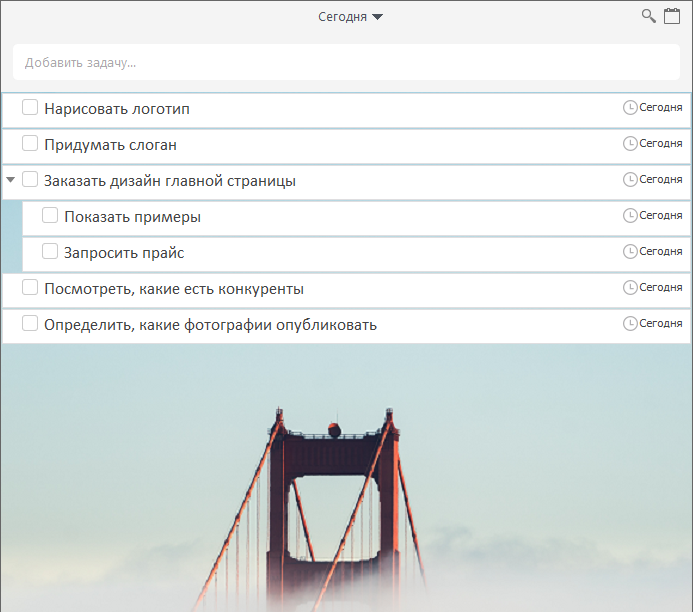Viewport: 693px width, 612px height.
Task: Select the Нарисовать логотип task text
Action: [x=117, y=109]
